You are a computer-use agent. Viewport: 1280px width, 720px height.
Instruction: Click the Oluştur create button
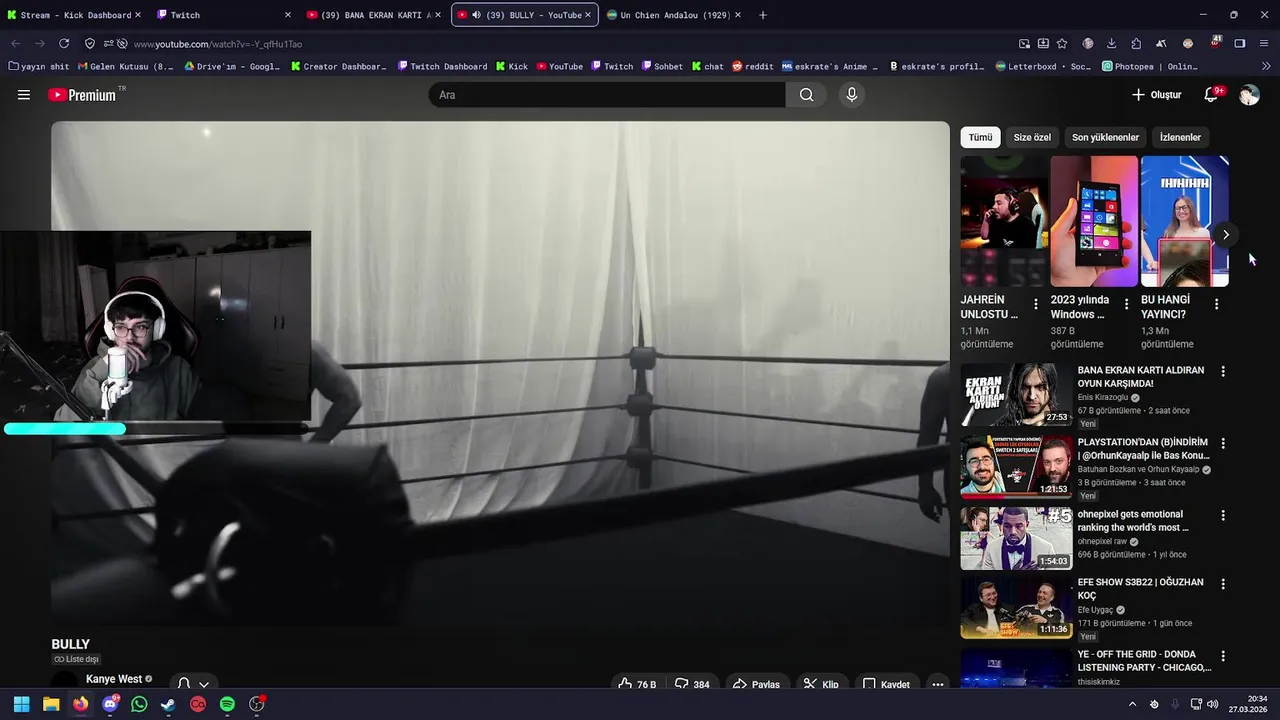(1157, 95)
